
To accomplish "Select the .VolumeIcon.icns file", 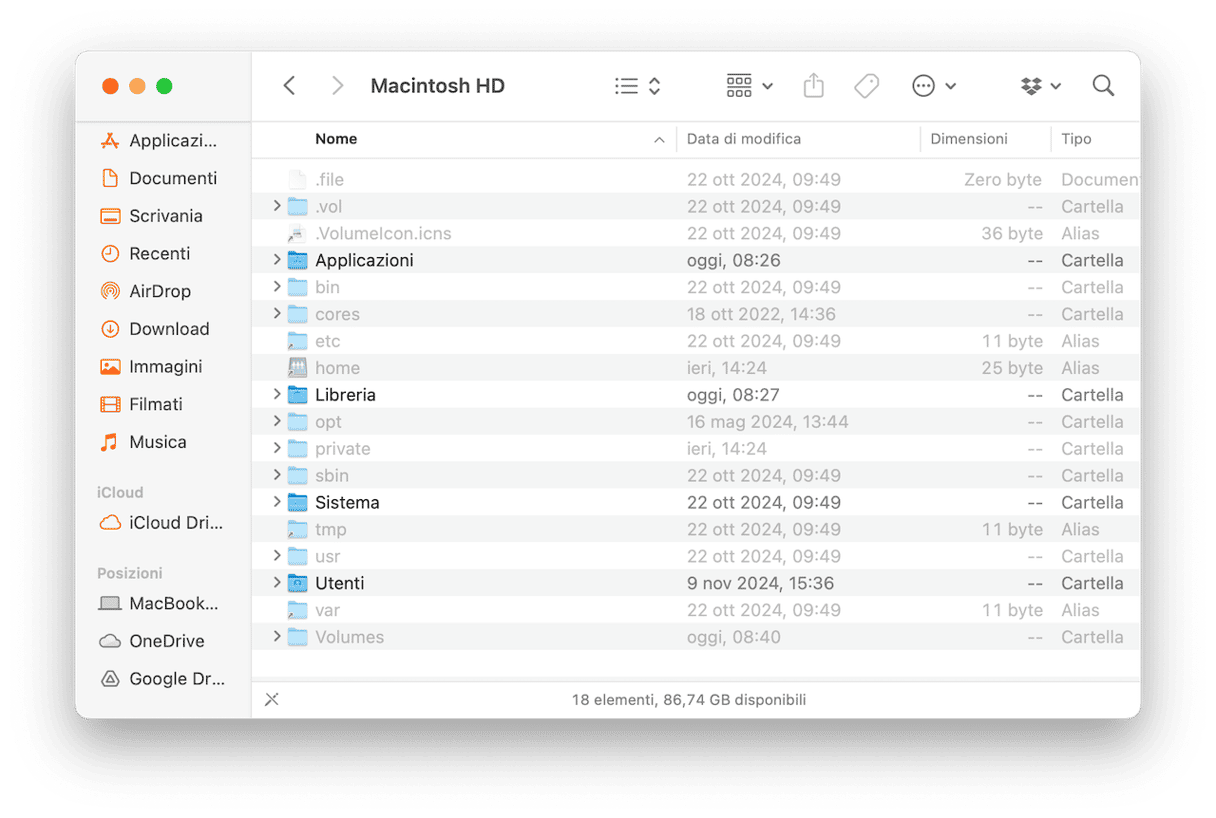I will pos(383,233).
